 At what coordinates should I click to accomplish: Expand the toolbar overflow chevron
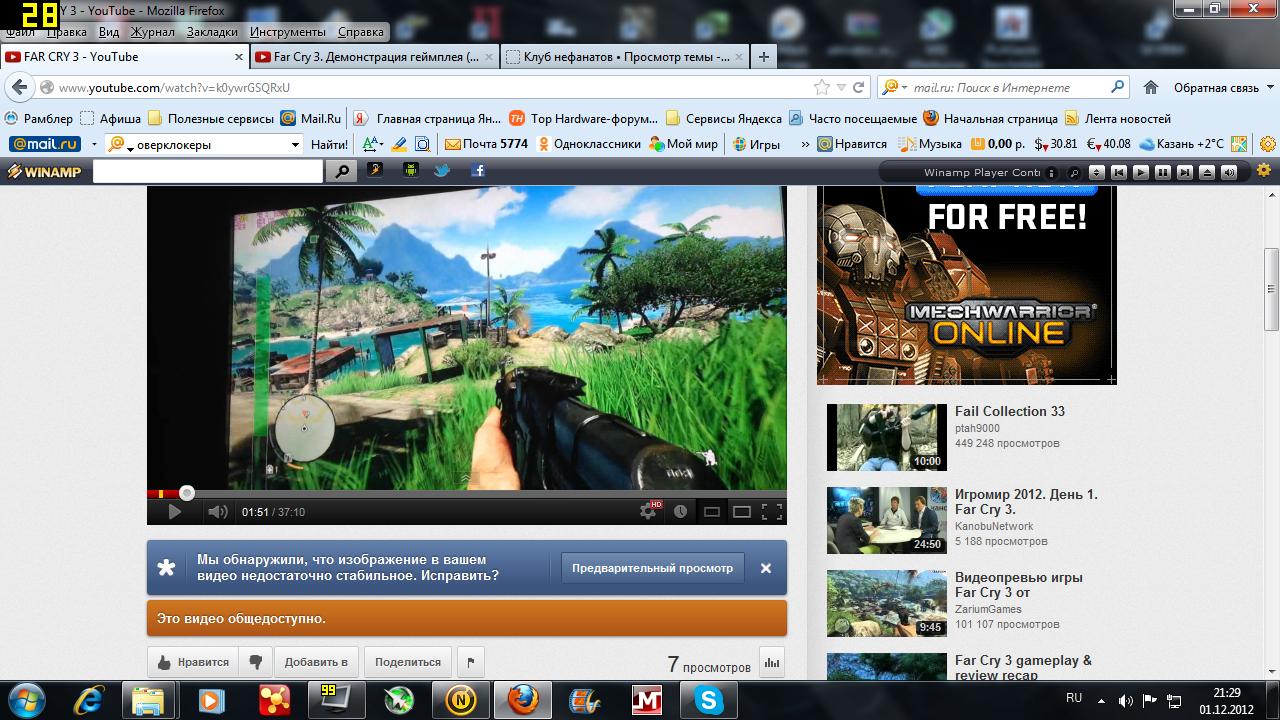click(805, 144)
